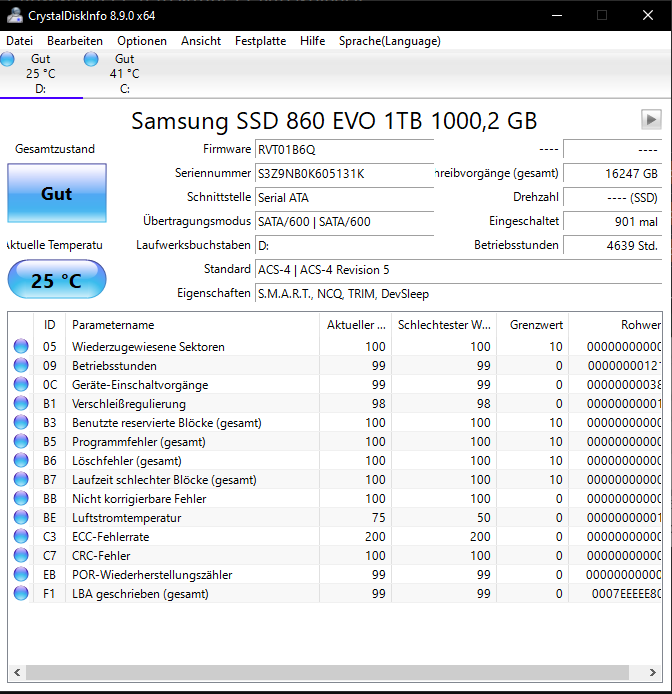The image size is (672, 694).
Task: Click the Firmware field RVT01B6Q
Action: pyautogui.click(x=344, y=150)
